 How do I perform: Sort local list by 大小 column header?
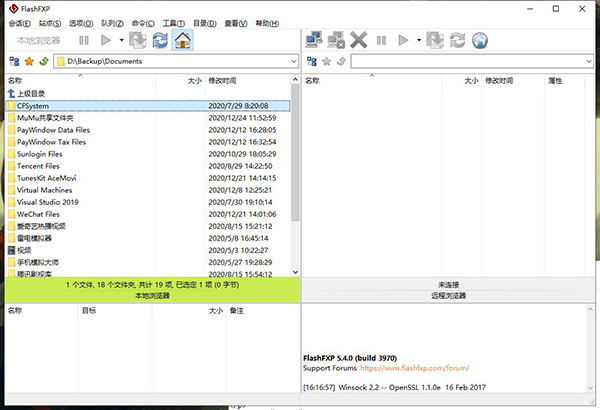click(x=180, y=80)
